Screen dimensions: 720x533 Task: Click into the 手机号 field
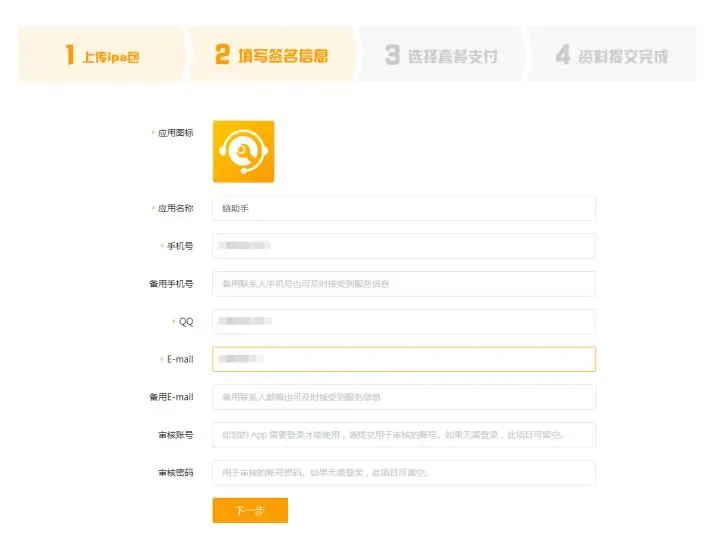tap(404, 246)
